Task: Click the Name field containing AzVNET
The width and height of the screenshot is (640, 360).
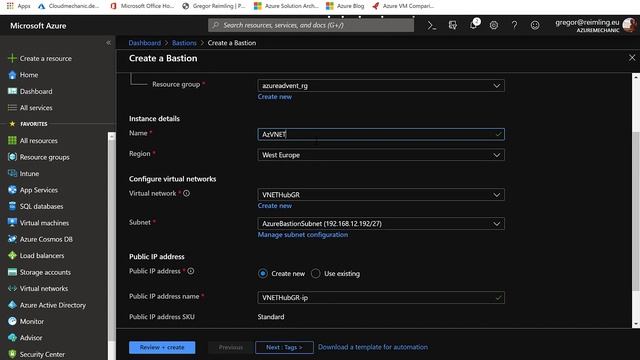Action: coord(381,134)
